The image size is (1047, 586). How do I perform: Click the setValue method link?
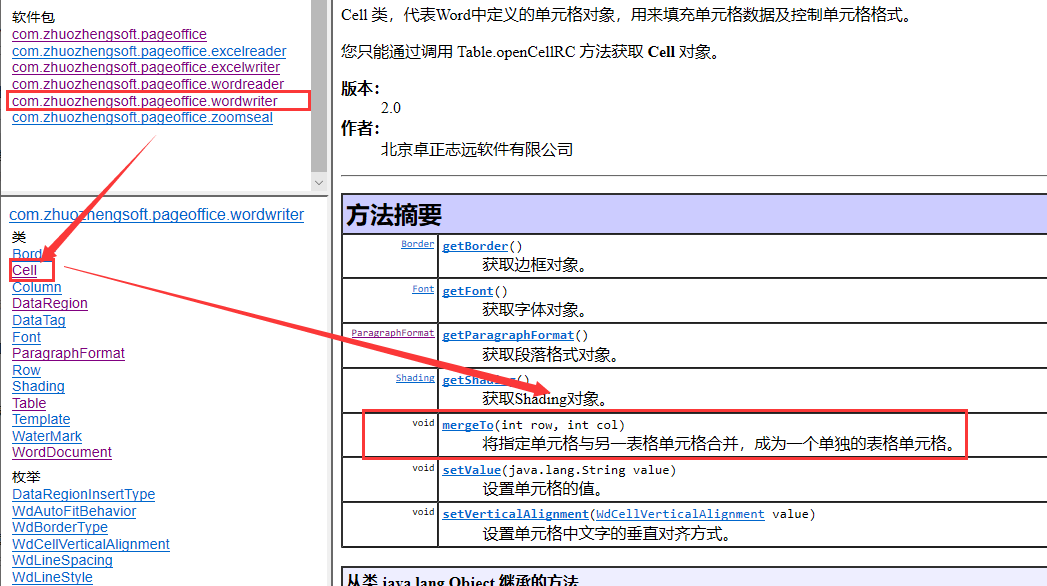click(471, 470)
